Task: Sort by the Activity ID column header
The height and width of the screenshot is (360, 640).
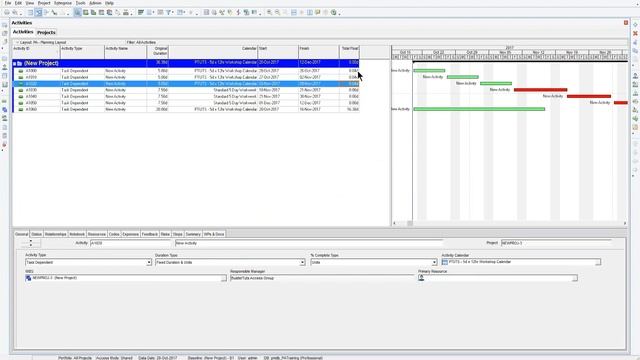Action: coord(36,52)
